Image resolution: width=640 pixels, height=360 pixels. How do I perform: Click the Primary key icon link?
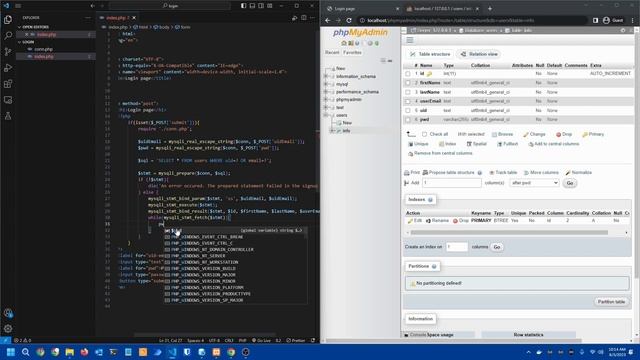click(x=593, y=134)
